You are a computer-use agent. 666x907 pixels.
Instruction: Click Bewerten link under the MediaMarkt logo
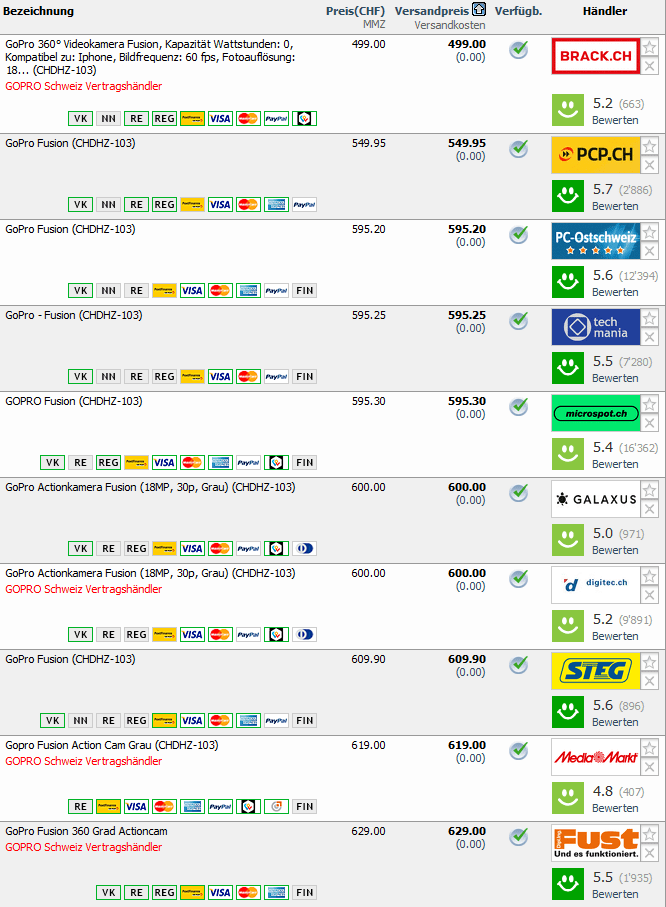point(615,808)
